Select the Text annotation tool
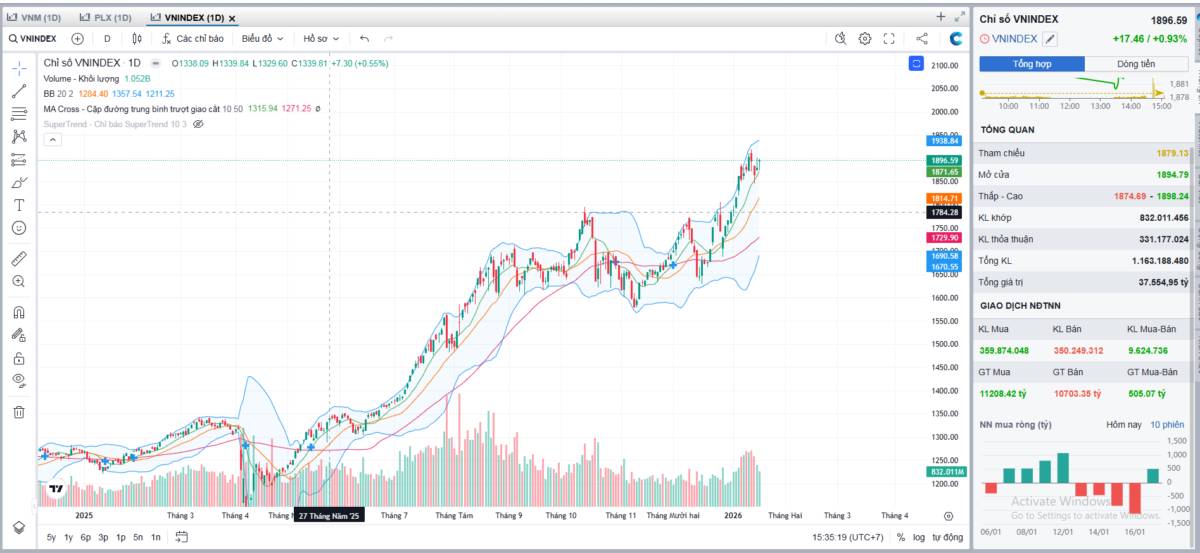The height and width of the screenshot is (553, 1200). point(19,205)
